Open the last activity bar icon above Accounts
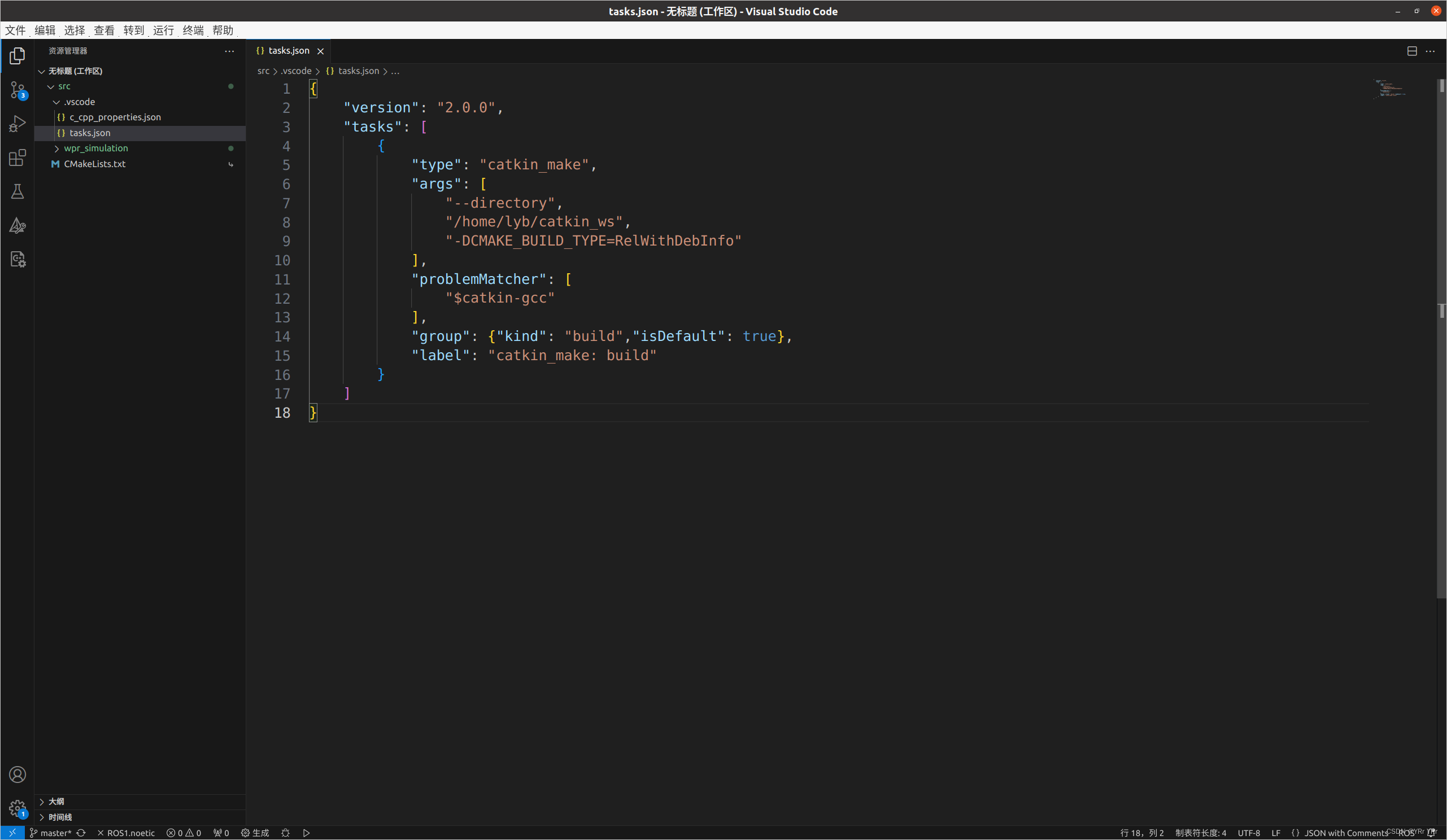The image size is (1447, 840). 17,259
